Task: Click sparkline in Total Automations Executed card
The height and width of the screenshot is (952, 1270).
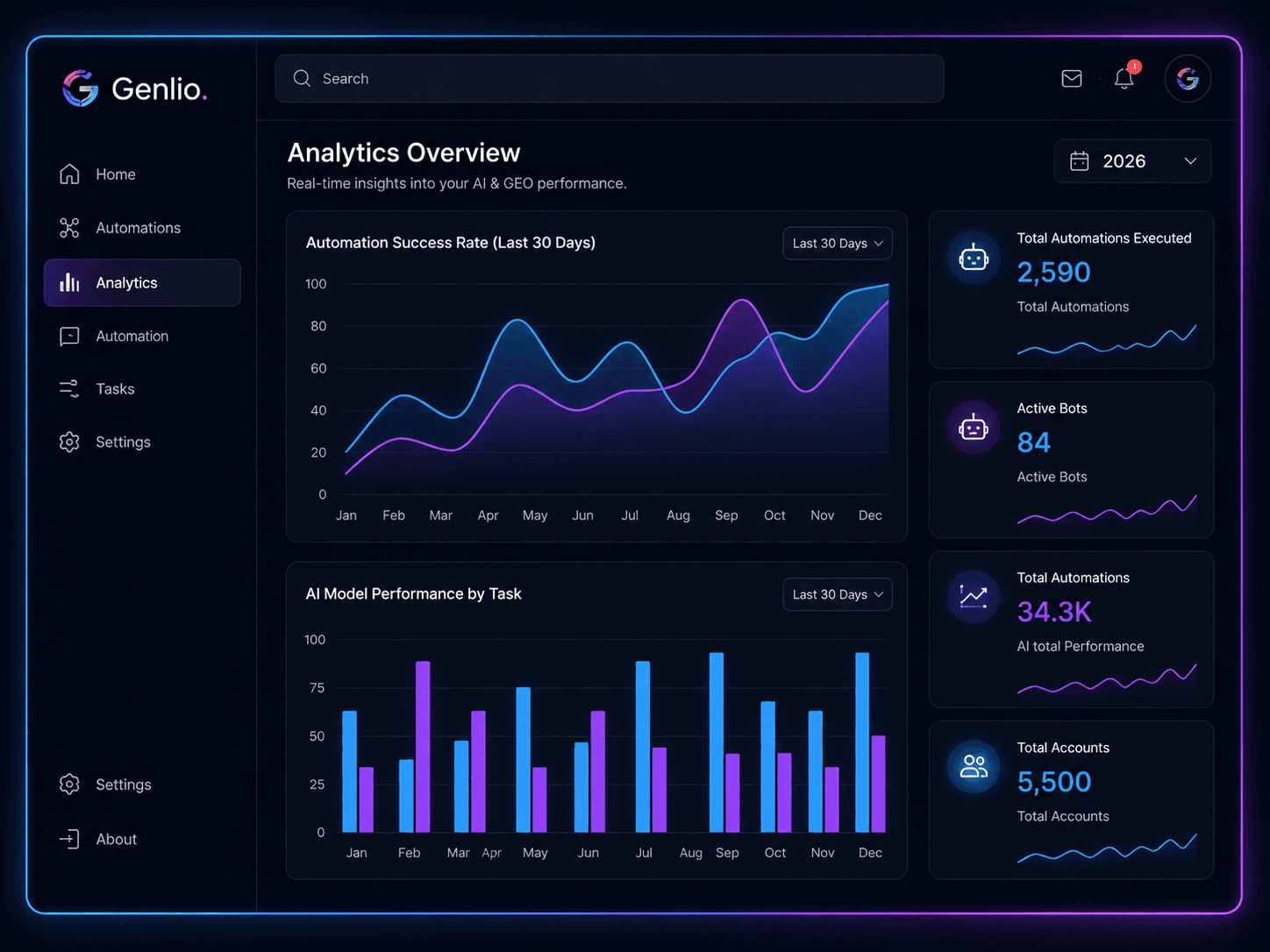Action: [1107, 340]
